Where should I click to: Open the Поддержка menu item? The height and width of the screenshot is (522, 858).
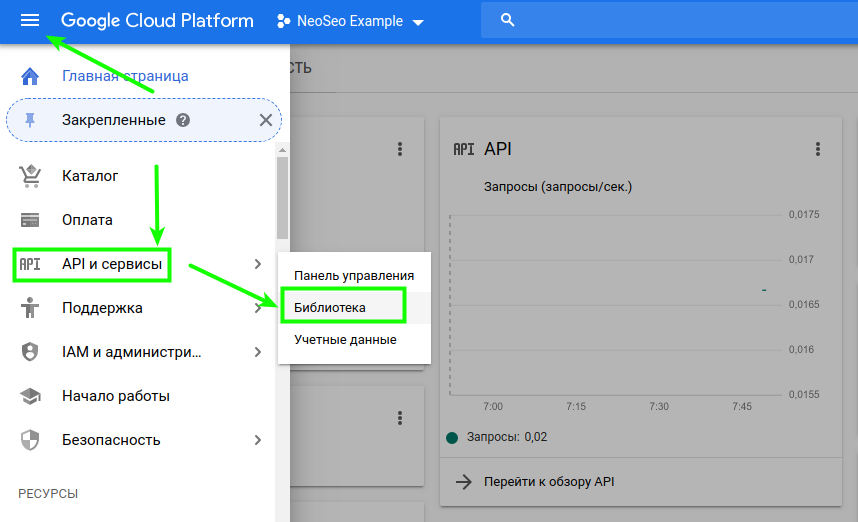coord(102,308)
